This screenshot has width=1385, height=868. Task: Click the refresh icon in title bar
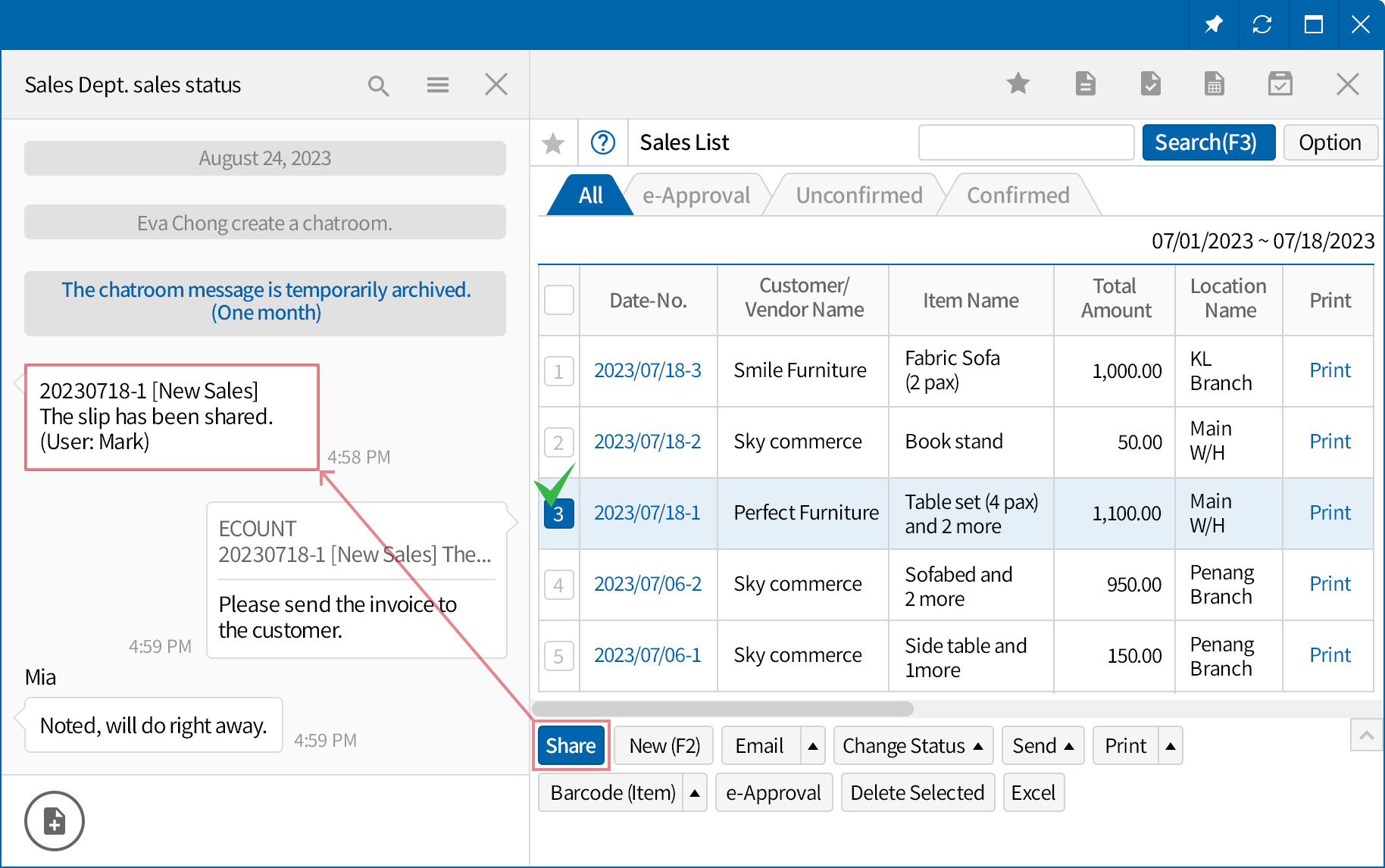pos(1262,24)
